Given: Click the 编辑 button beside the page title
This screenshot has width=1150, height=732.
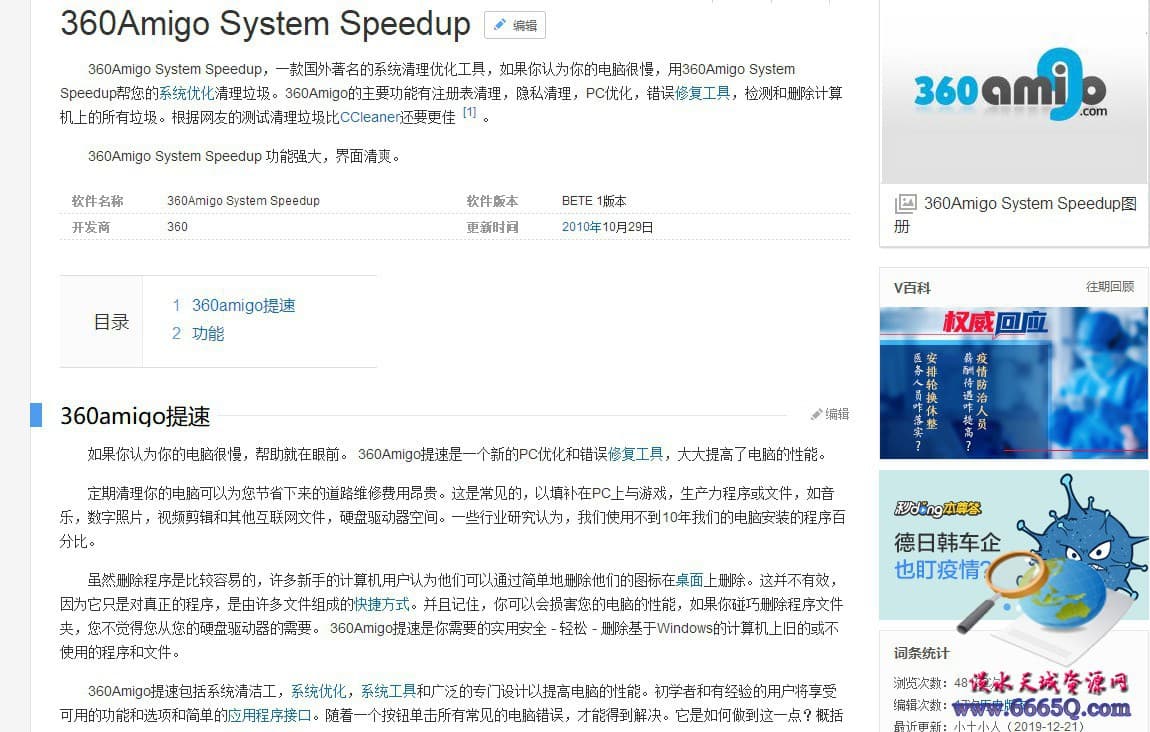Looking at the screenshot, I should point(515,26).
